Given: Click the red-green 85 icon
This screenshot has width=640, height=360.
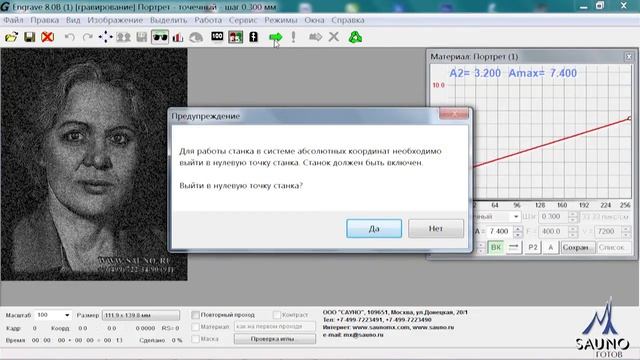Looking at the screenshot, I should pyautogui.click(x=236, y=37).
